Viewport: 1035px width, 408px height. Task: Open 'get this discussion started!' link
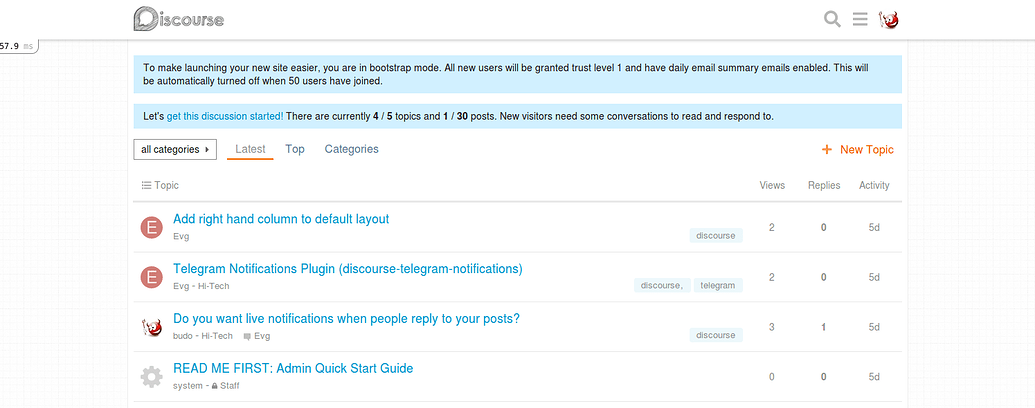pyautogui.click(x=225, y=116)
